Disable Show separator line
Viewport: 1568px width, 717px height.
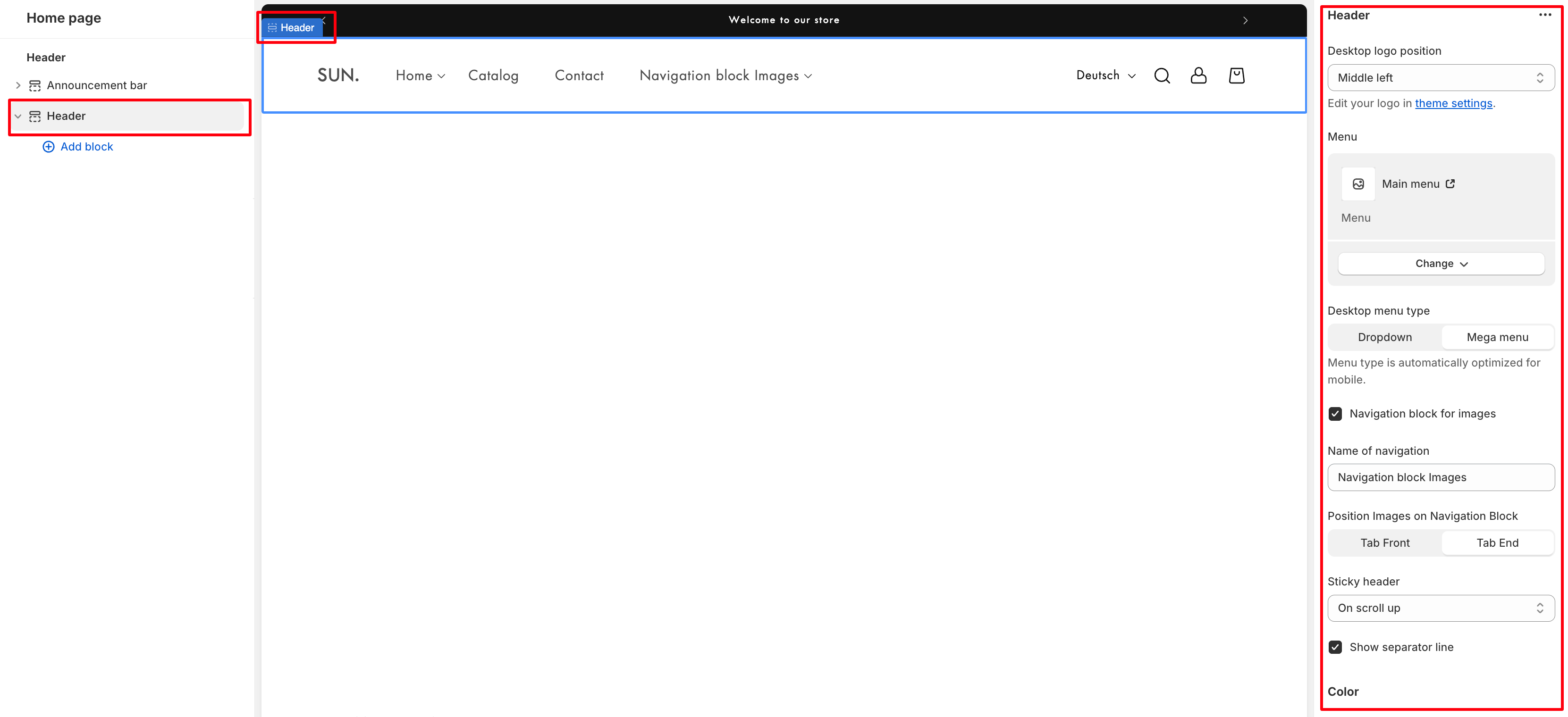1335,647
